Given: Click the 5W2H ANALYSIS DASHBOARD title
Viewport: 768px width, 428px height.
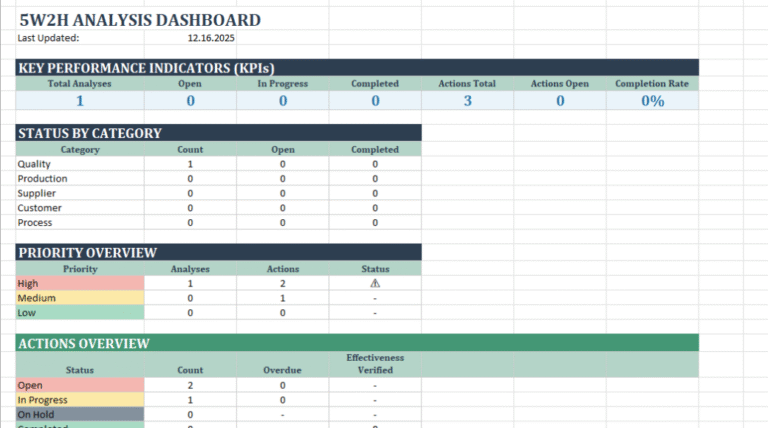Looking at the screenshot, I should pos(140,20).
